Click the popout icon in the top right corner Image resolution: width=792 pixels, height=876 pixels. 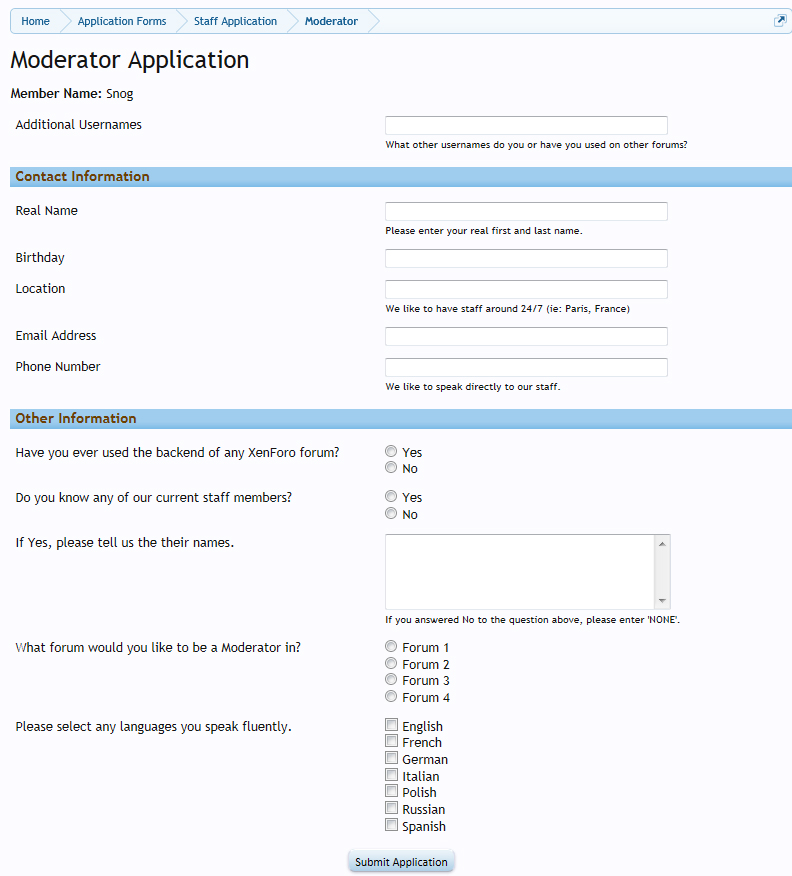pos(779,20)
